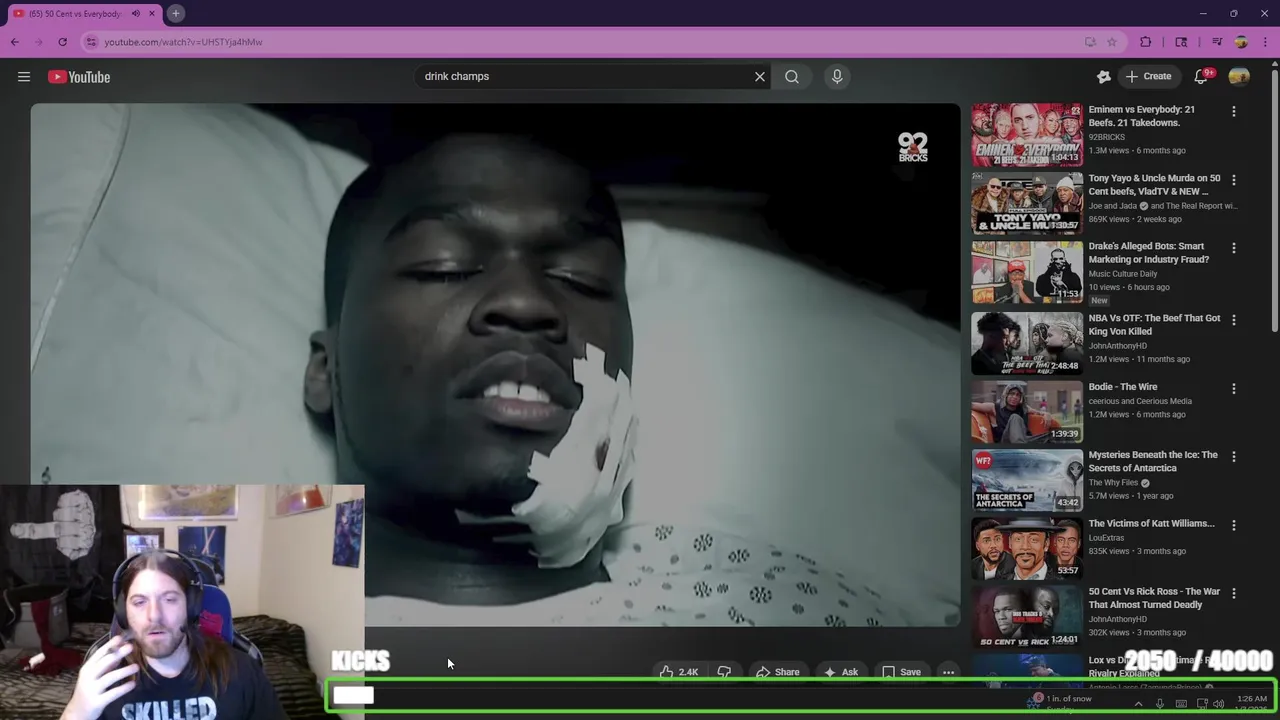1280x720 pixels.
Task: Open a new browser tab
Action: (x=175, y=13)
